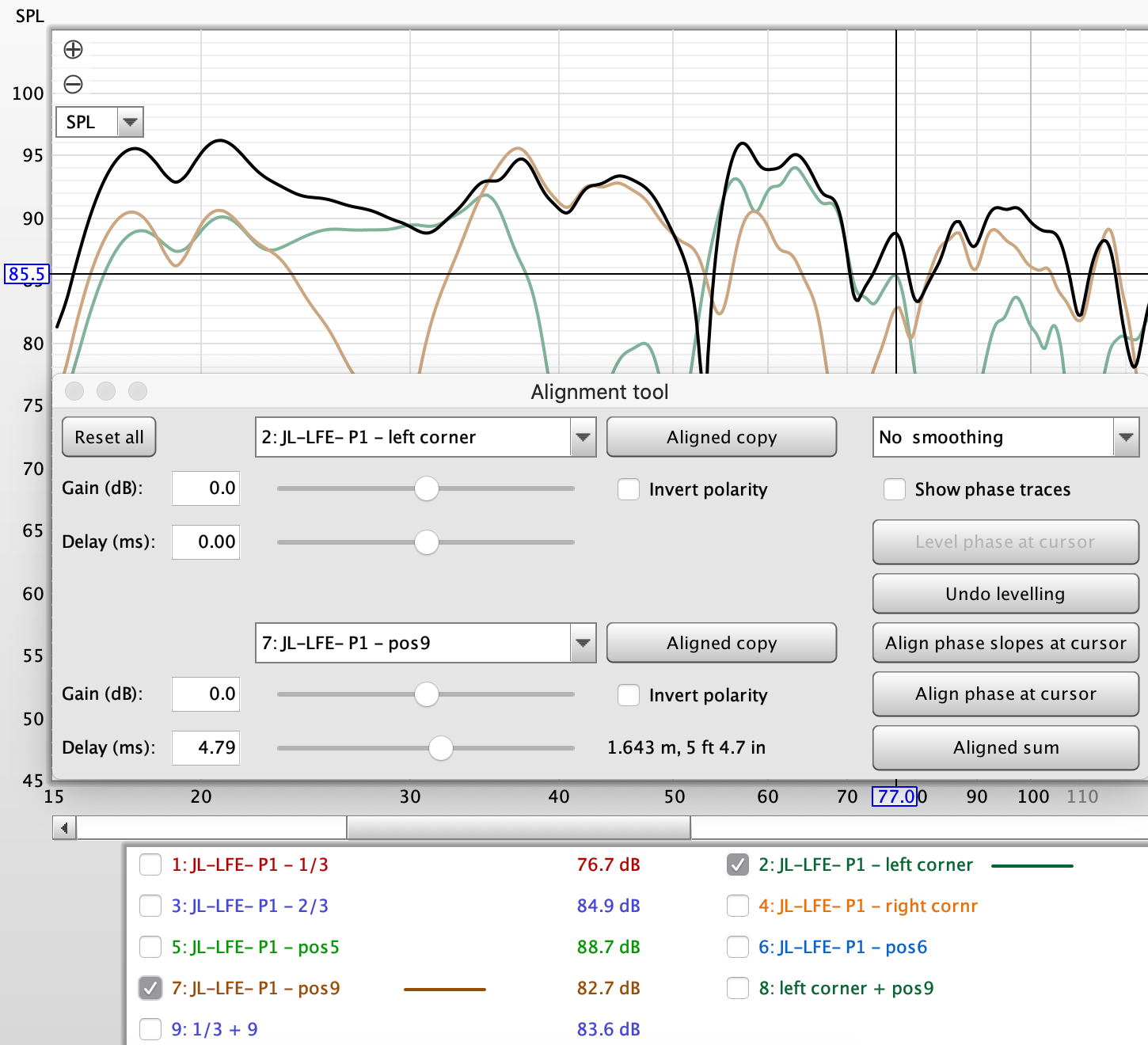Show trace 4: JL-LFE- P1 - right cornr
This screenshot has width=1148, height=1045.
(x=738, y=906)
